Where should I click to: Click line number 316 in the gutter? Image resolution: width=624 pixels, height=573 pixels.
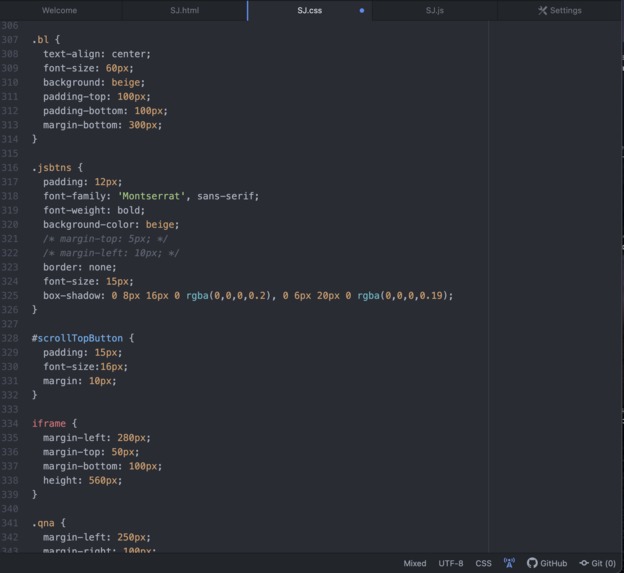coord(10,168)
